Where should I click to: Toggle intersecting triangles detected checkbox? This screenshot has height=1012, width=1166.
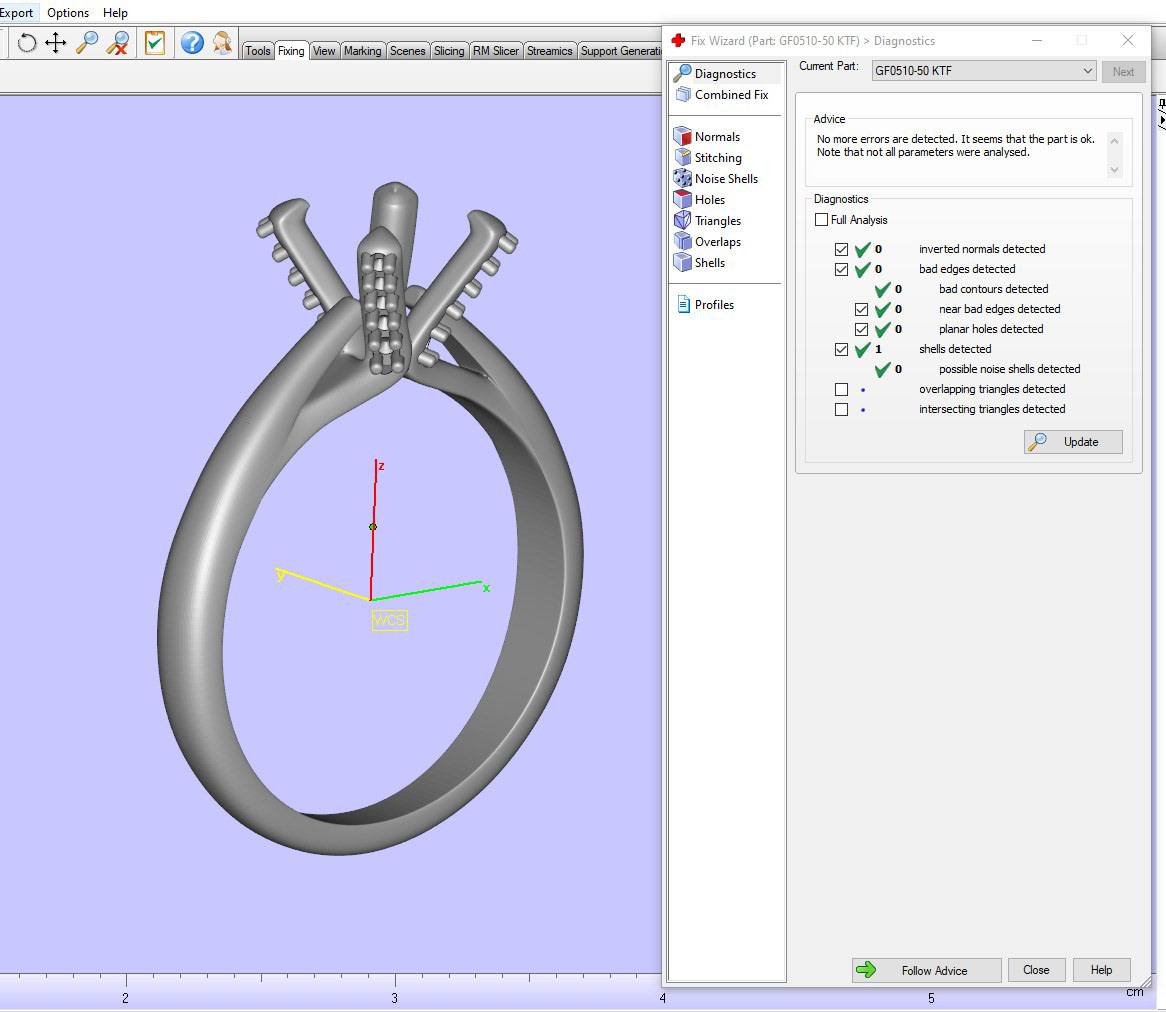click(x=841, y=410)
